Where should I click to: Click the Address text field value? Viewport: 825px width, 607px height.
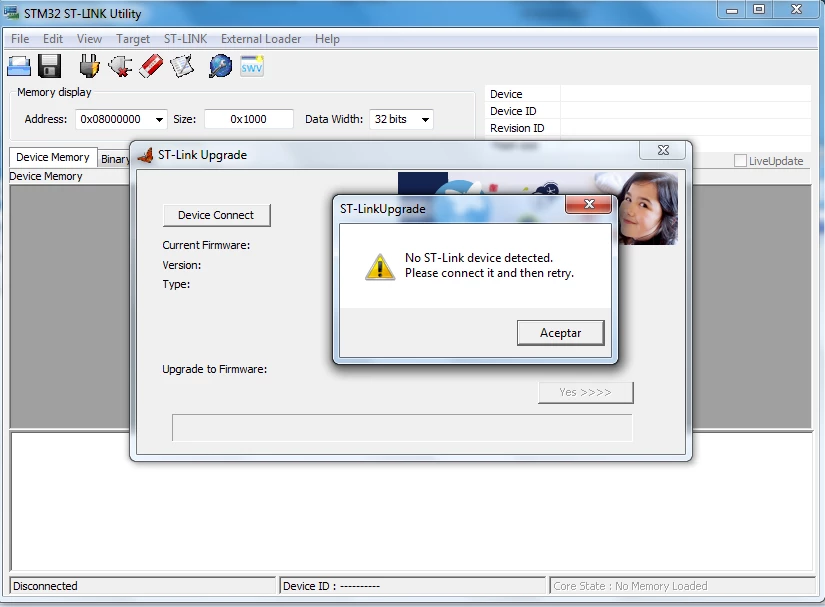[x=110, y=119]
